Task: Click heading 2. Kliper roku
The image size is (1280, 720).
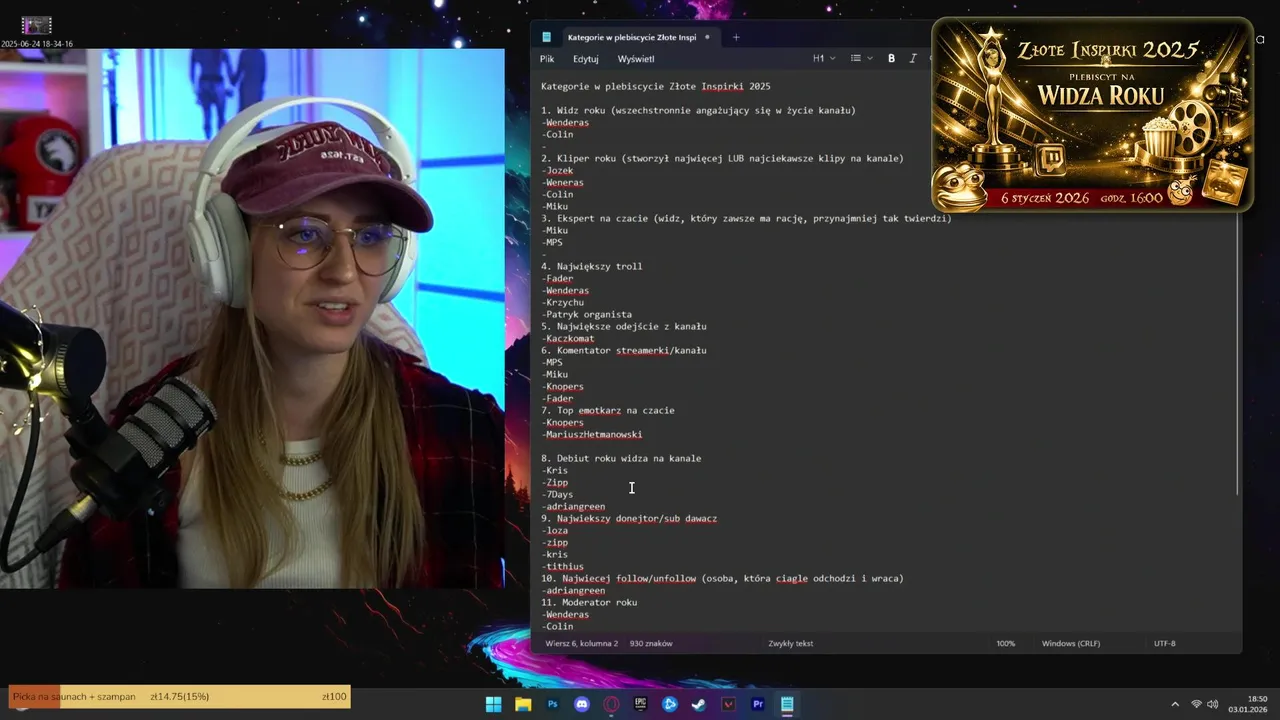Action: (x=722, y=158)
